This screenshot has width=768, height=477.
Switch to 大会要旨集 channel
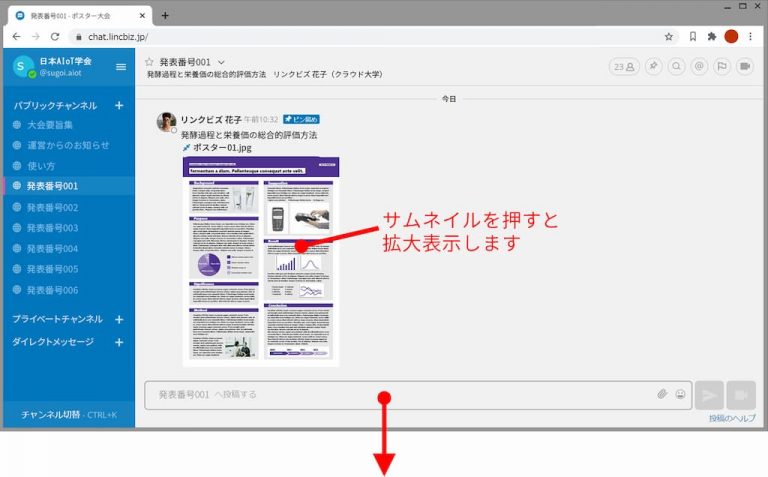[x=48, y=125]
